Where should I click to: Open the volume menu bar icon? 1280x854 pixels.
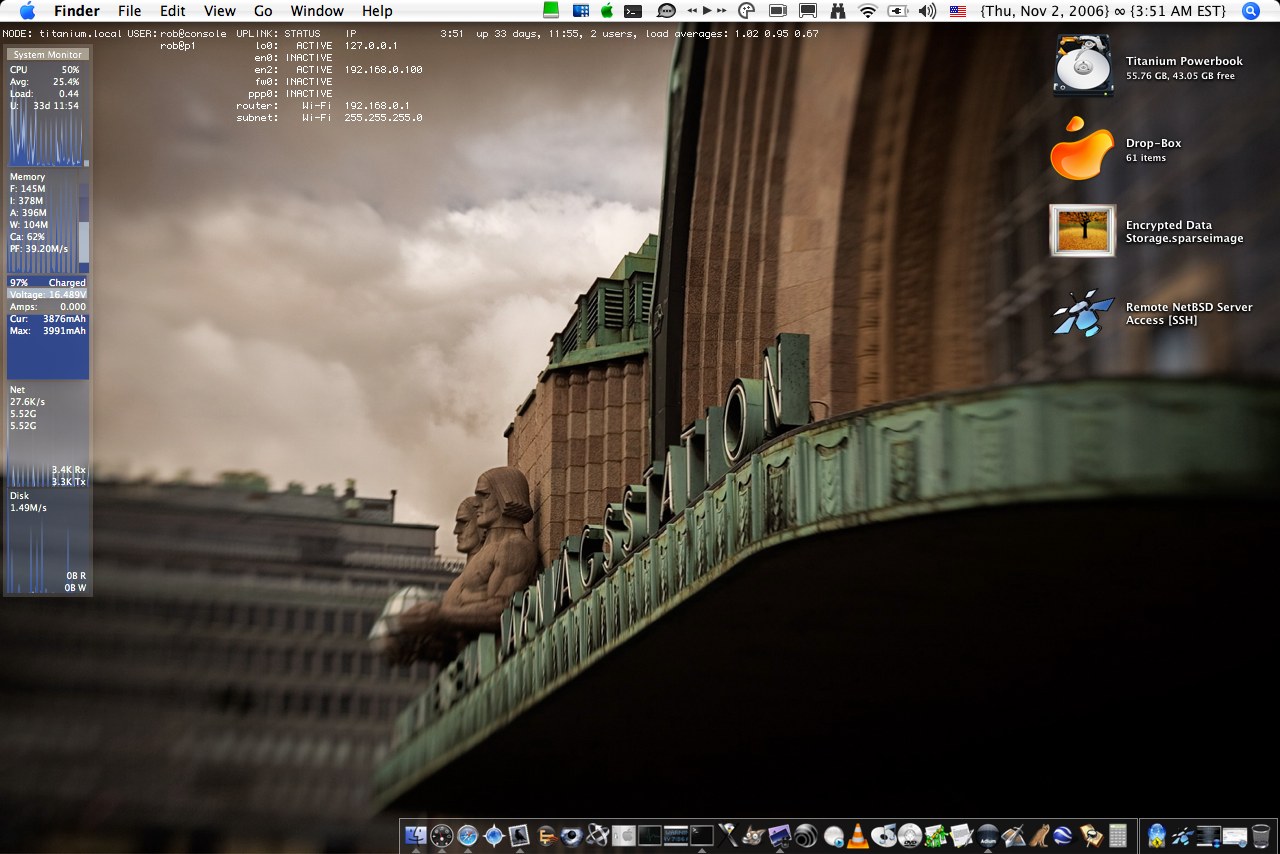[927, 11]
